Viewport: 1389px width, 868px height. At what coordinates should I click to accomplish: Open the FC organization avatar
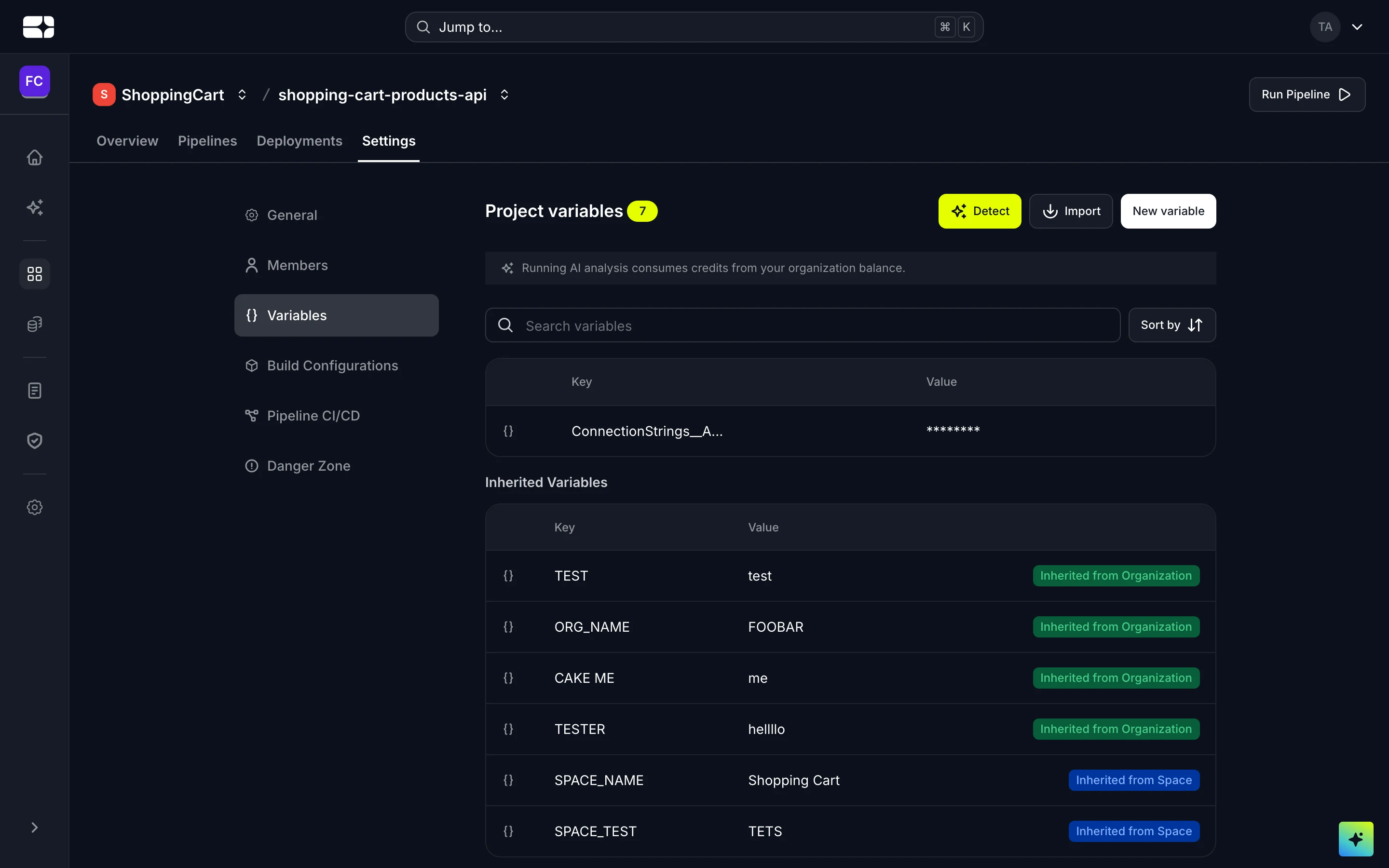(x=34, y=81)
